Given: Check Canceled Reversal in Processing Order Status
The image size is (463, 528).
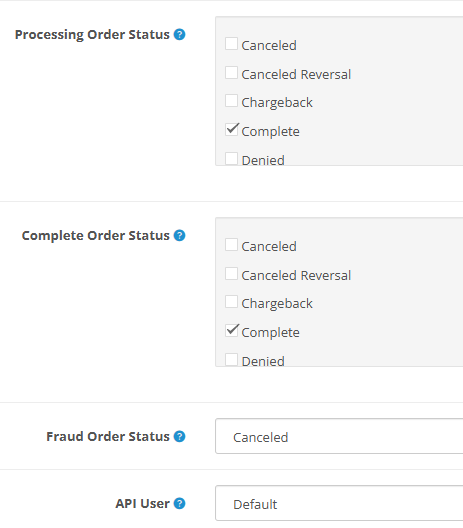Looking at the screenshot, I should click(x=231, y=73).
